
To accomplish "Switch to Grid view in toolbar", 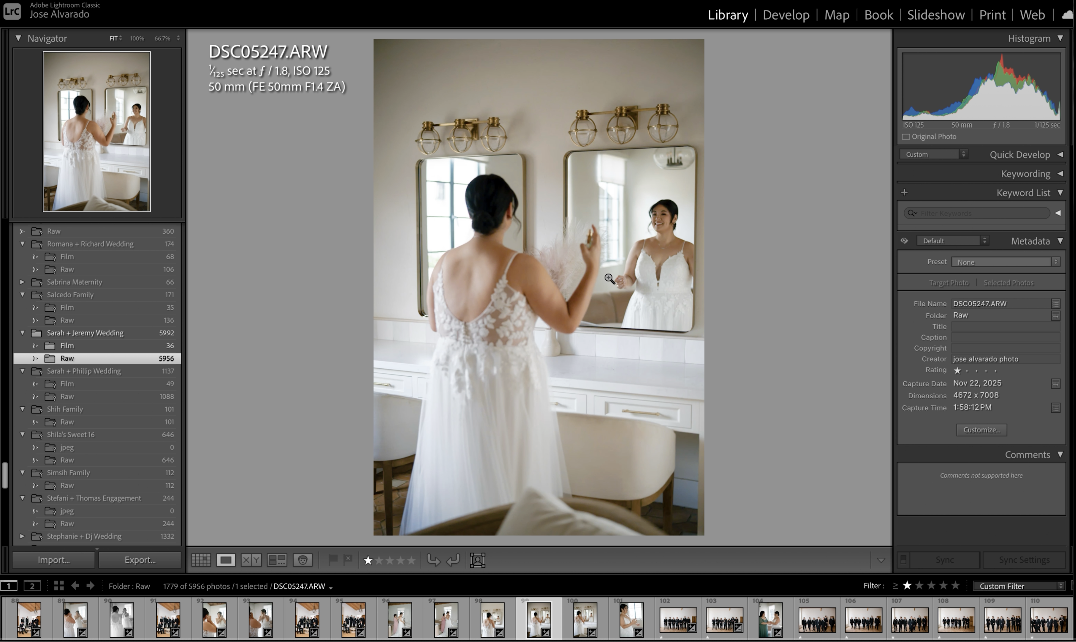I will coord(201,561).
